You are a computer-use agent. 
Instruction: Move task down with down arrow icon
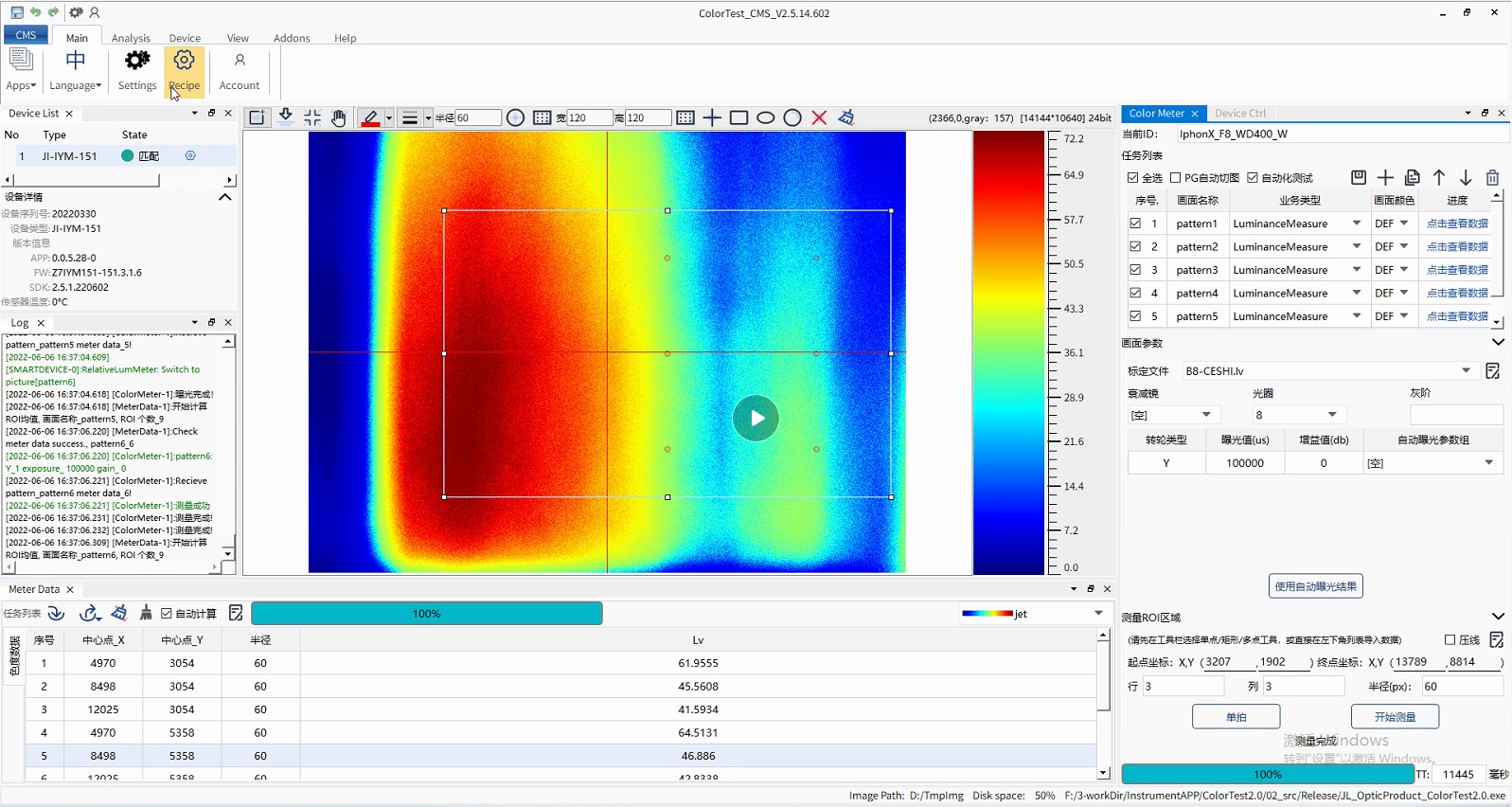[x=1466, y=177]
